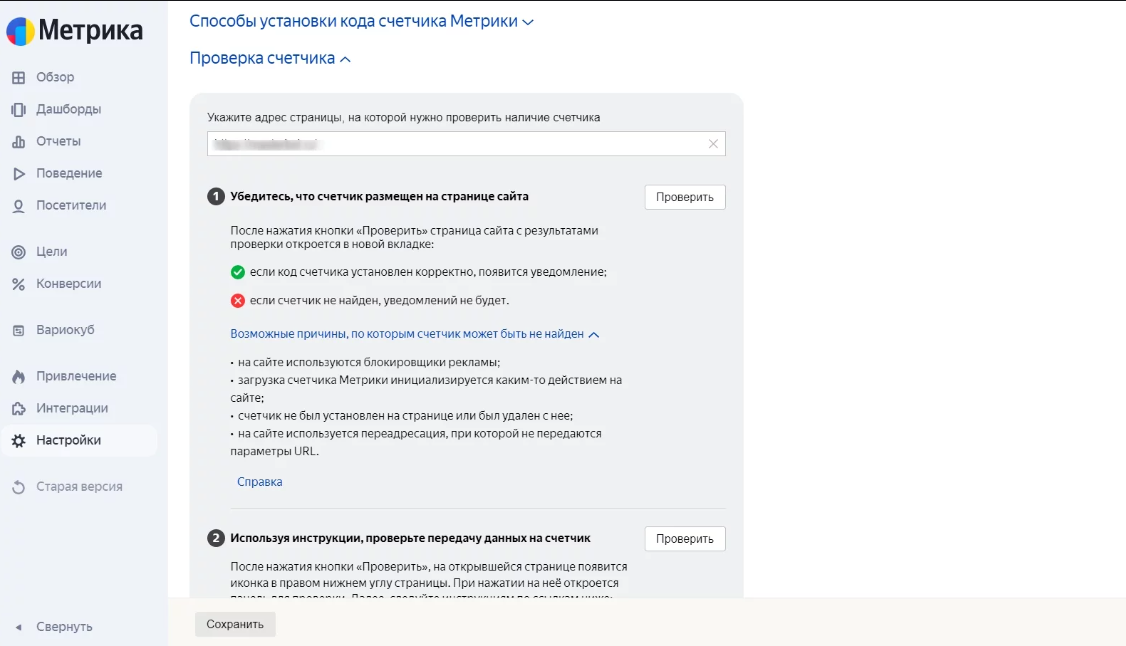Viewport: 1126px width, 646px height.
Task: Open the Отчеты reports chart icon
Action: pyautogui.click(x=18, y=142)
